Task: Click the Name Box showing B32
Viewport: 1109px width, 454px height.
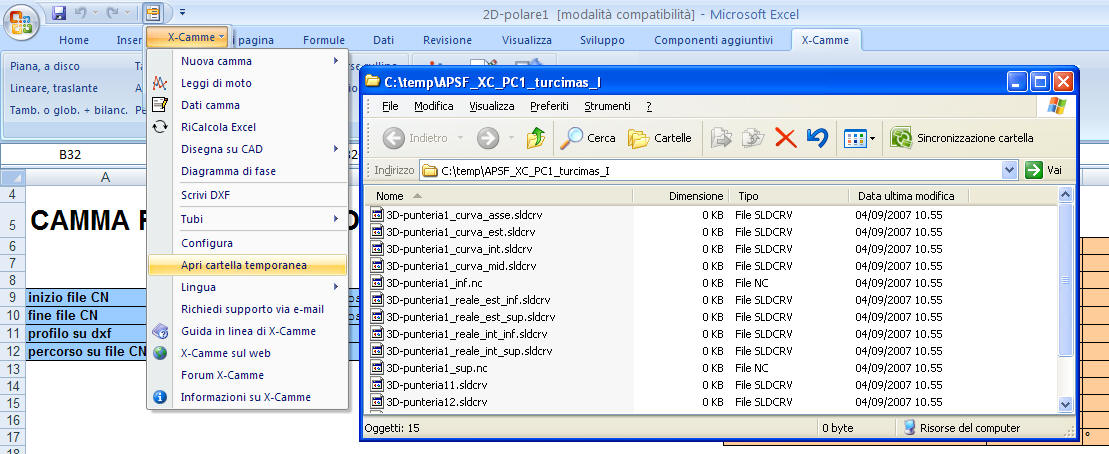Action: pos(69,154)
